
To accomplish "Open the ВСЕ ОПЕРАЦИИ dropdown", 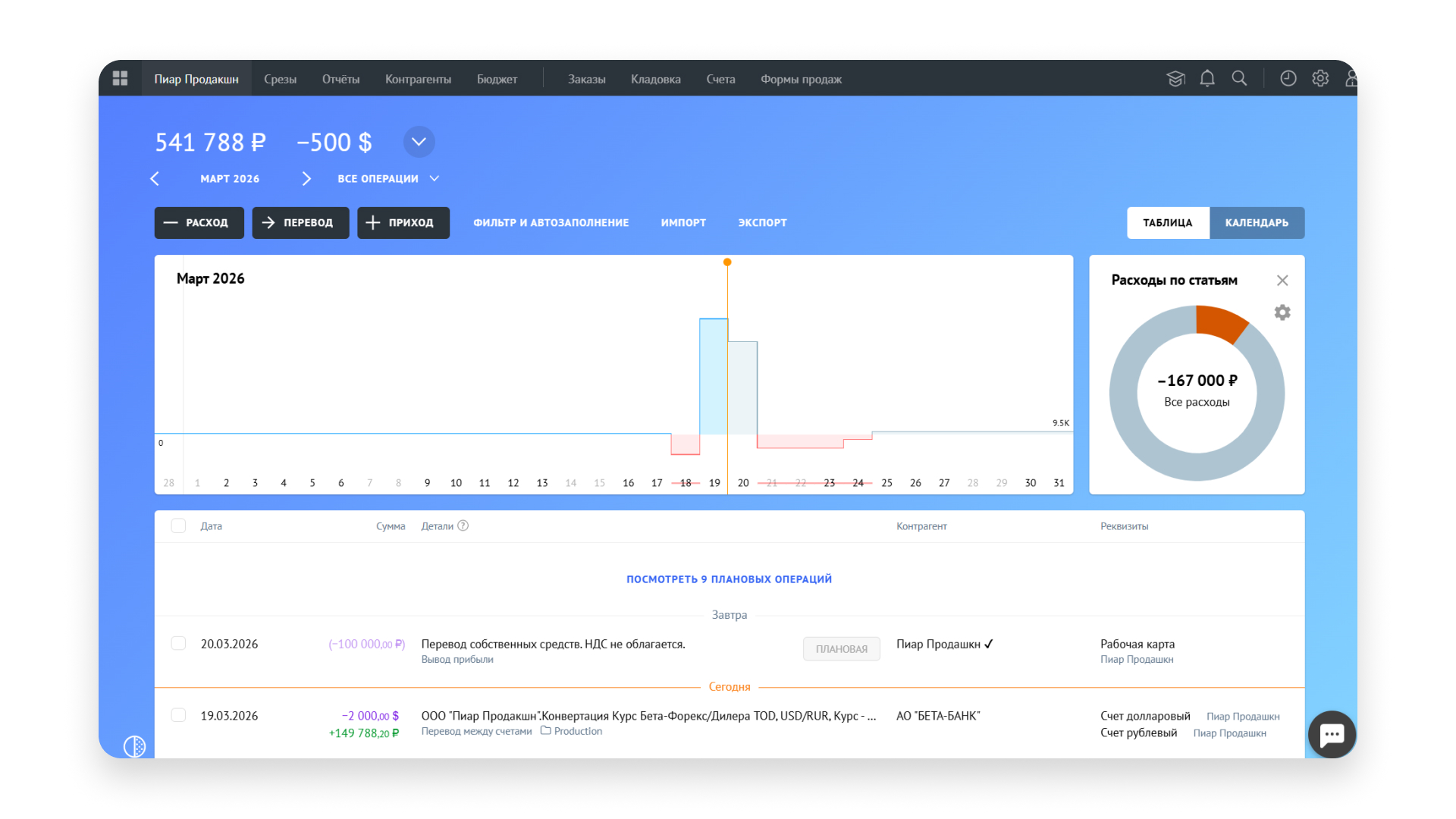I will (x=388, y=178).
